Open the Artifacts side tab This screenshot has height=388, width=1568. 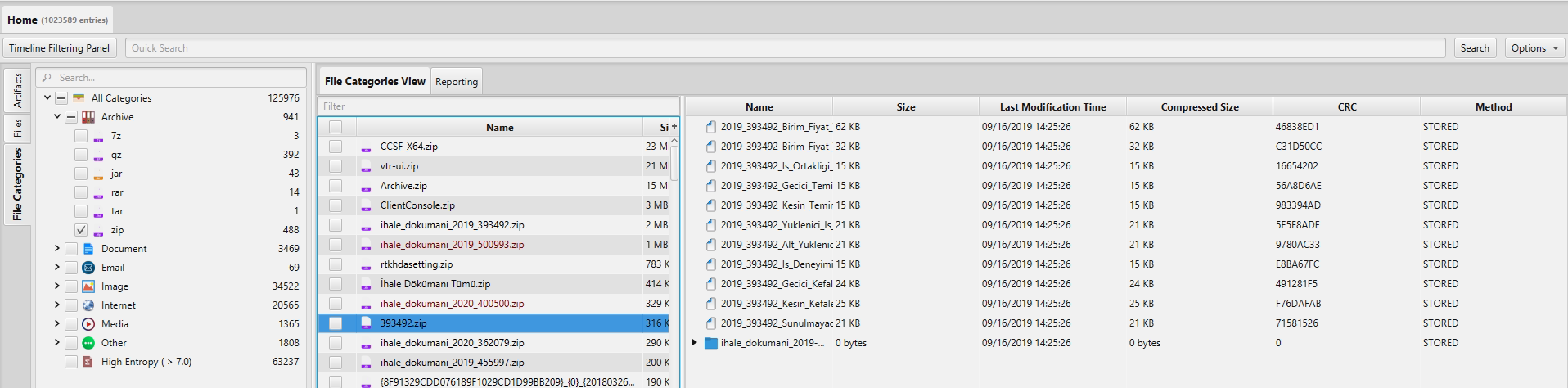(x=17, y=90)
